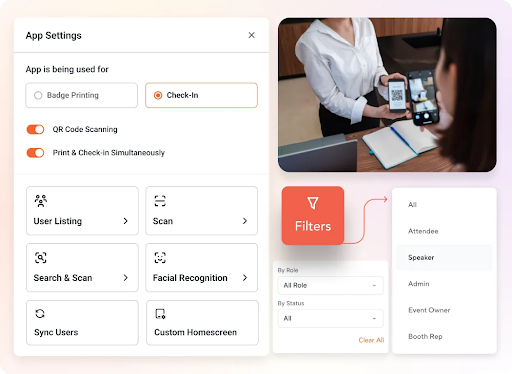Click the Filters button label
Viewport: 512px width, 374px height.
(313, 226)
